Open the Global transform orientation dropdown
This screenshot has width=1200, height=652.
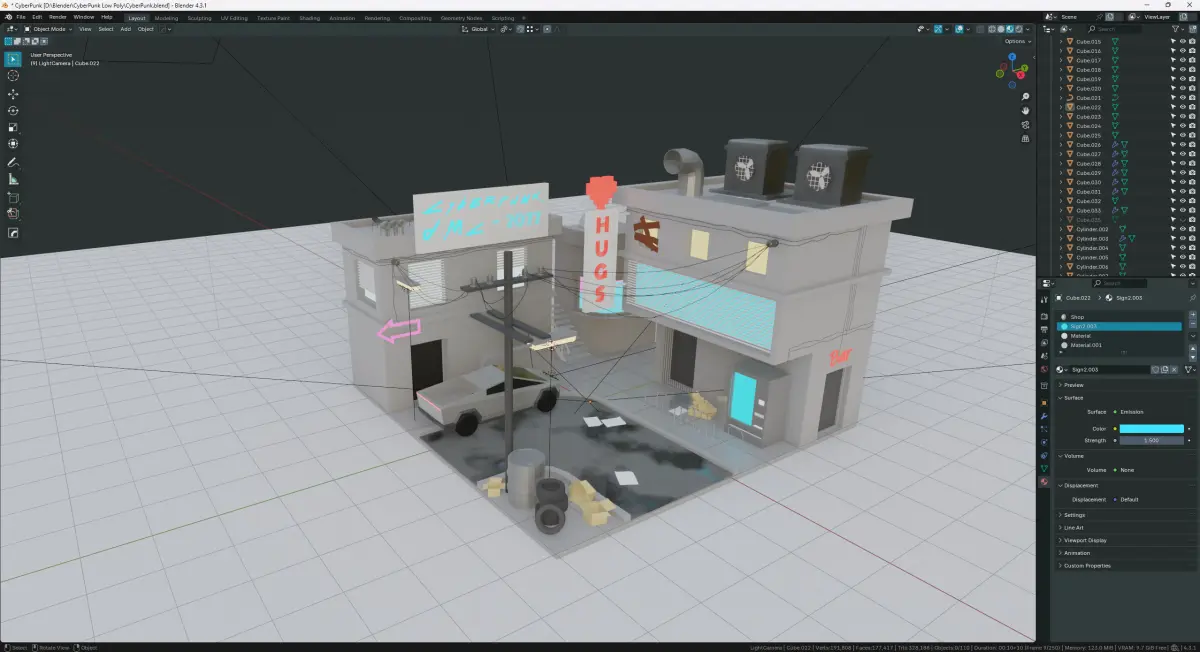480,29
